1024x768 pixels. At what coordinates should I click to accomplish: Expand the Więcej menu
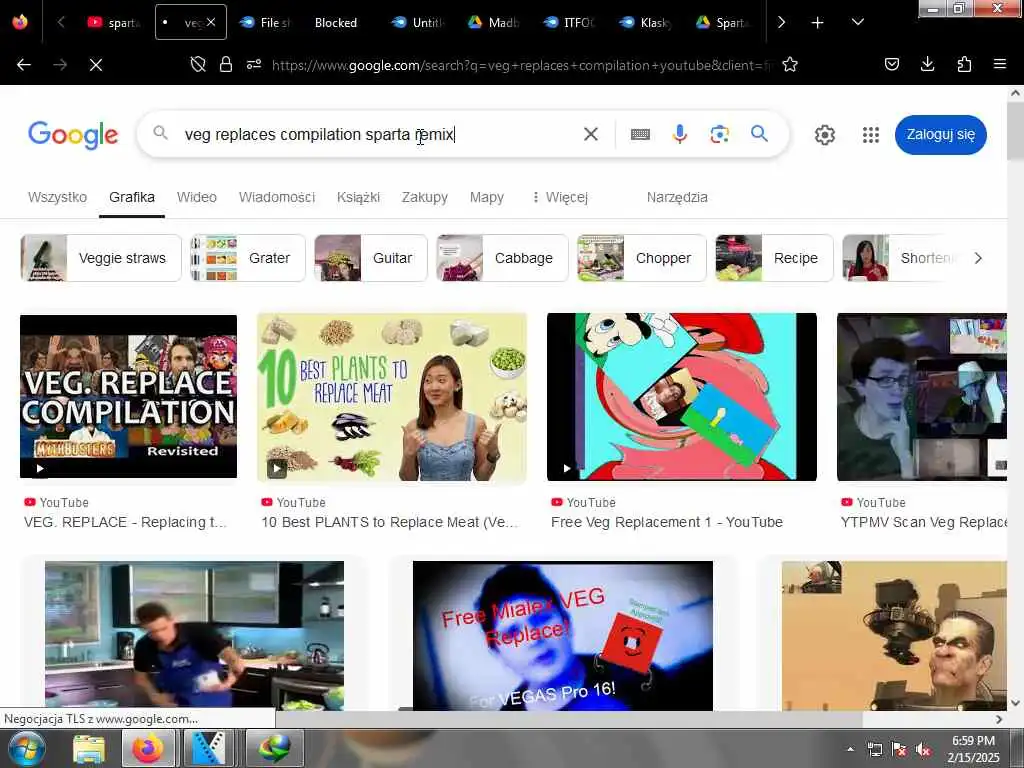pyautogui.click(x=560, y=197)
